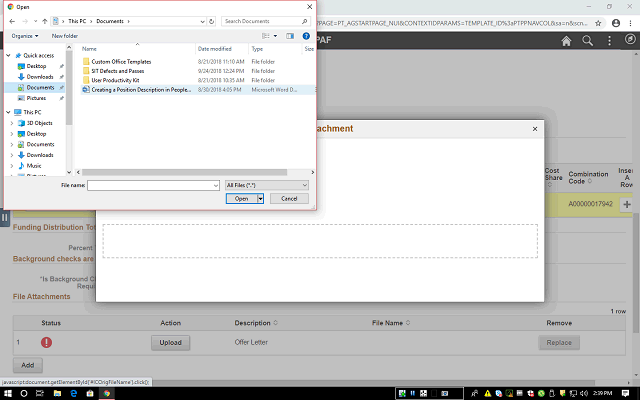Open the PeopleSoft actions menu dots
Screen dimensions: 640x400
[x=609, y=40]
